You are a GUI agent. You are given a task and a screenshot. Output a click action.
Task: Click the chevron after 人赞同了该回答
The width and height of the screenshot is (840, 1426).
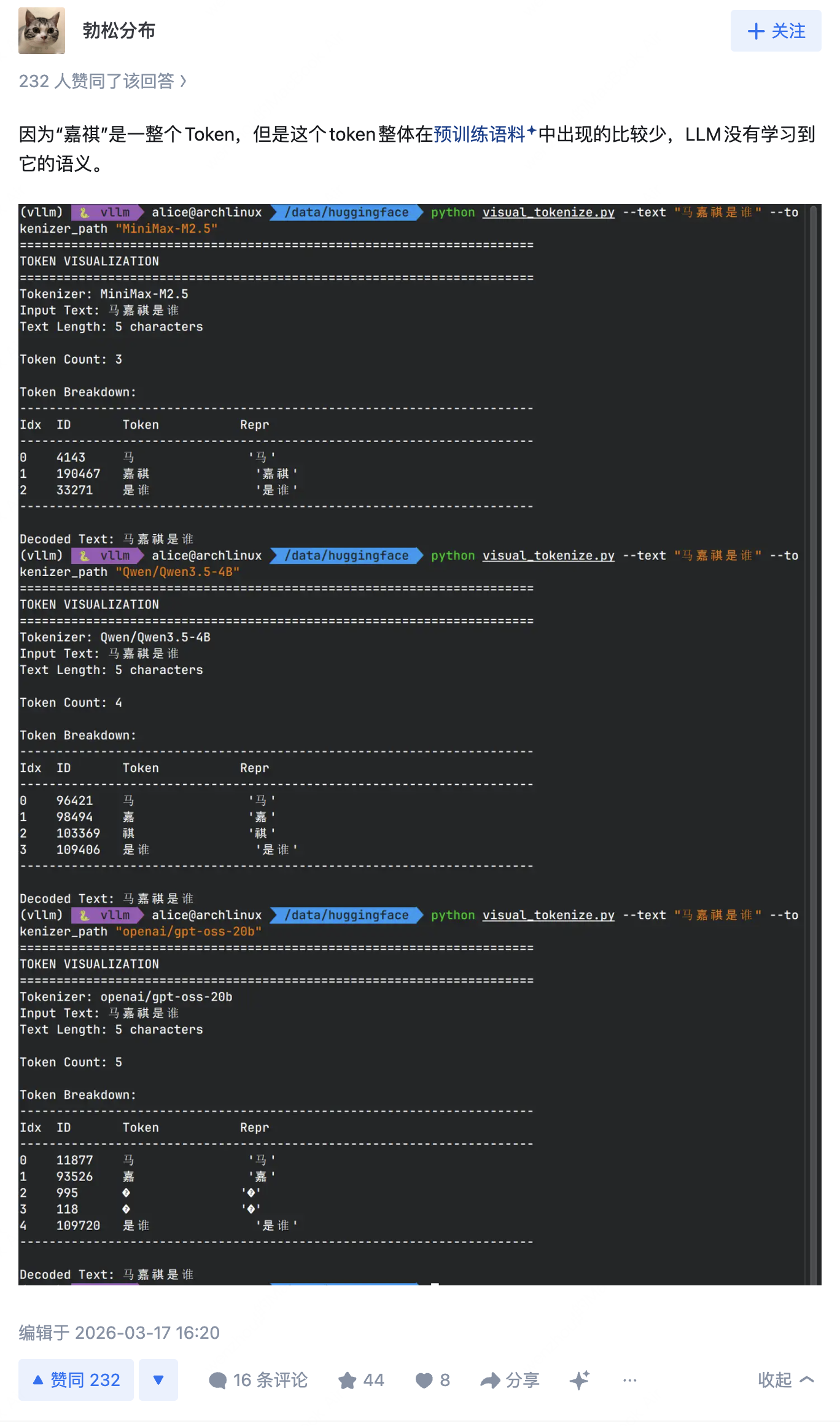[x=183, y=81]
